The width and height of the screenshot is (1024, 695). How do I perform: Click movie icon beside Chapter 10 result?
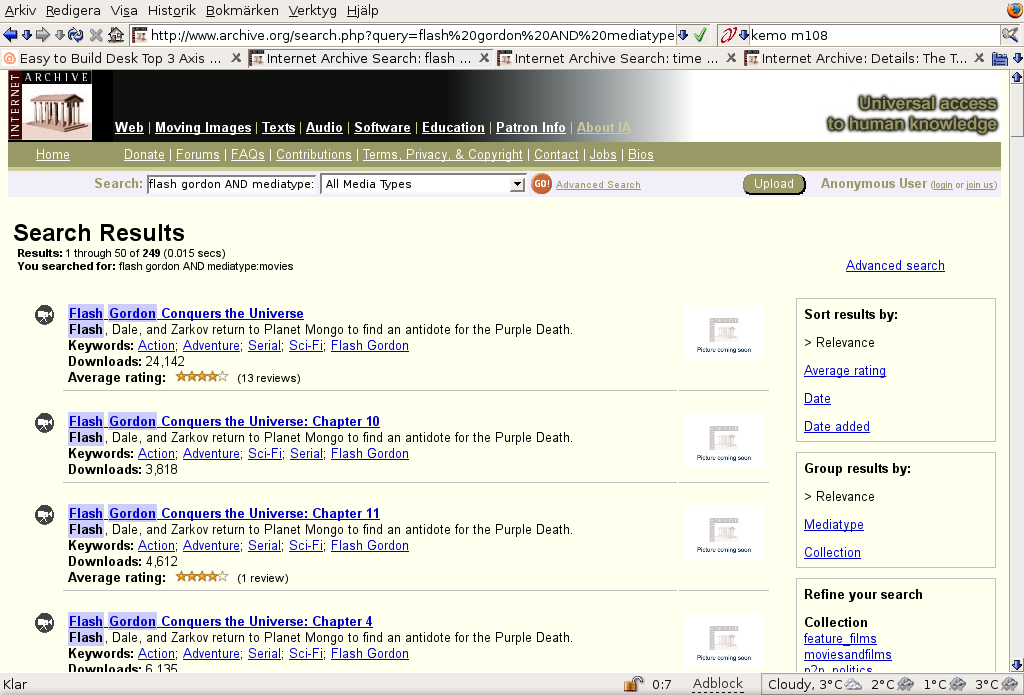pos(44,423)
